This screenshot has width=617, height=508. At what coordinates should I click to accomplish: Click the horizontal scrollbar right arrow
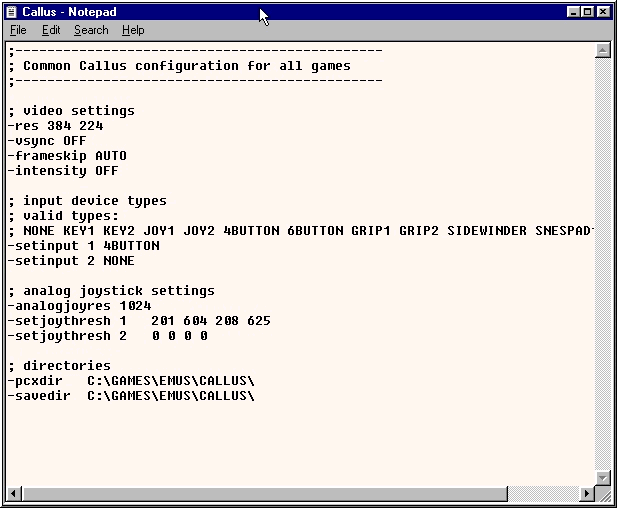pos(587,493)
